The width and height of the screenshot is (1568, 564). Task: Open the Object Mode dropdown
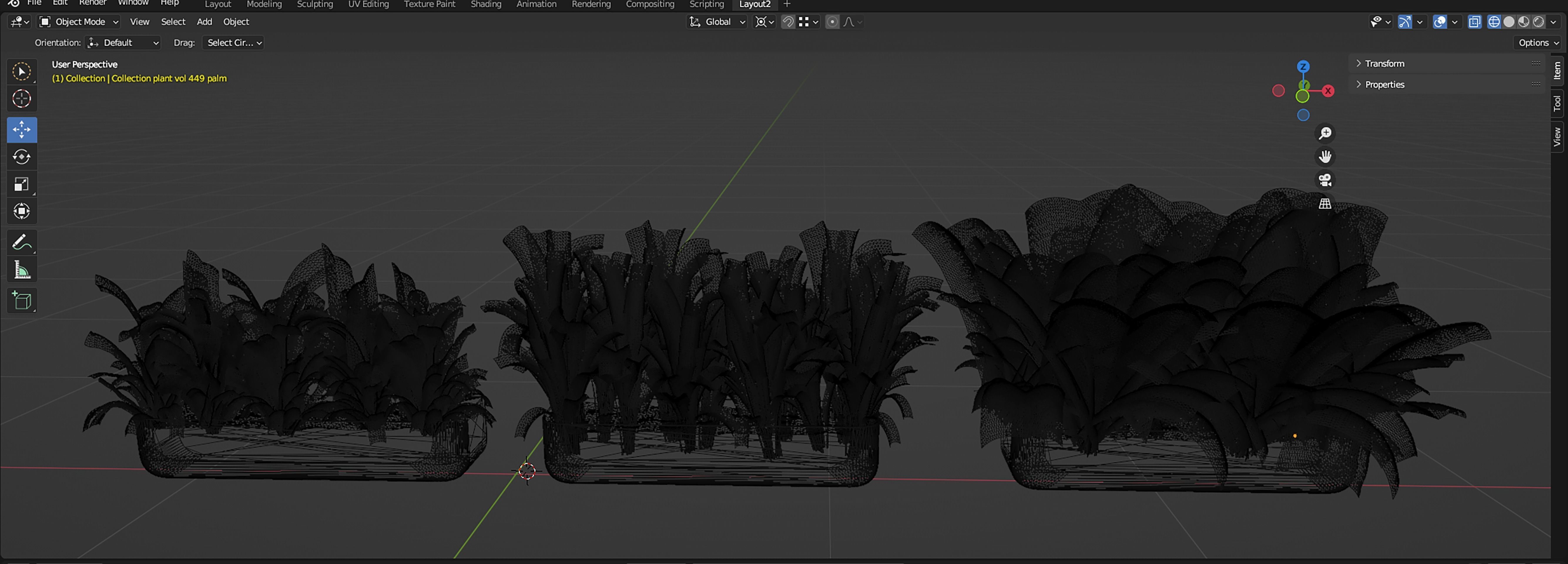click(78, 22)
